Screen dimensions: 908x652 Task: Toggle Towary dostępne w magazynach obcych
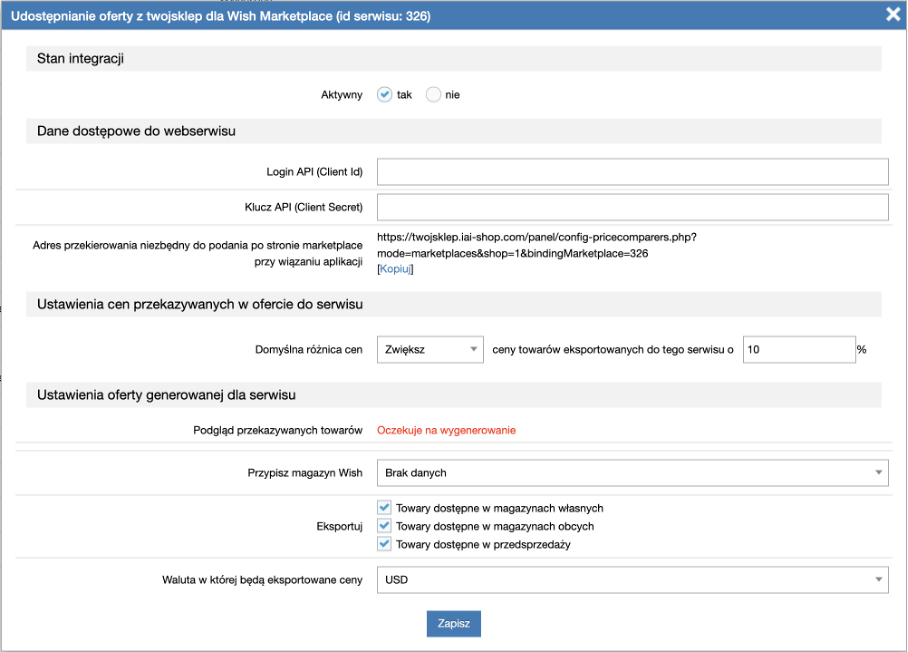click(385, 526)
